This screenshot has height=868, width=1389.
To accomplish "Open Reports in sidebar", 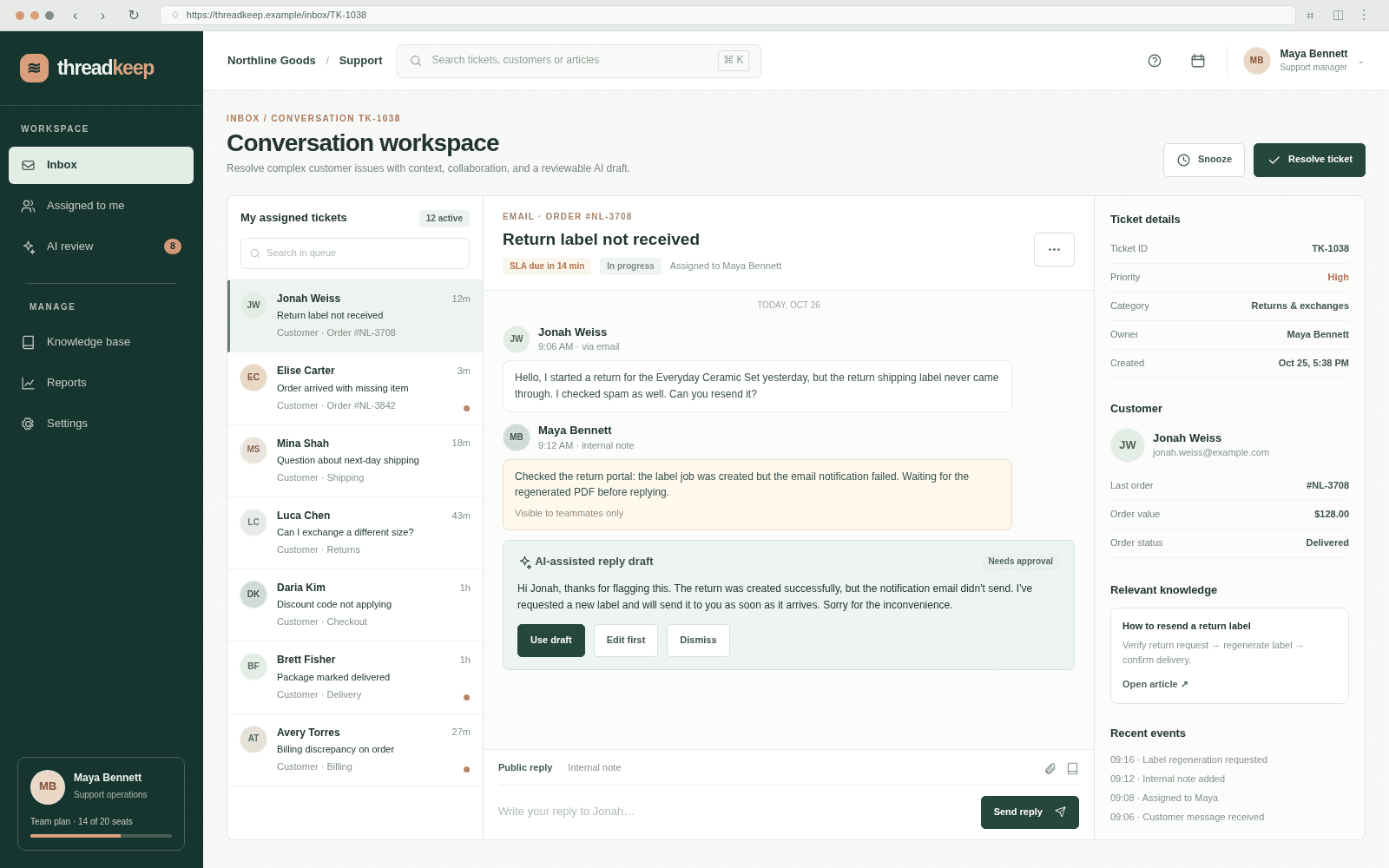I will [x=101, y=383].
